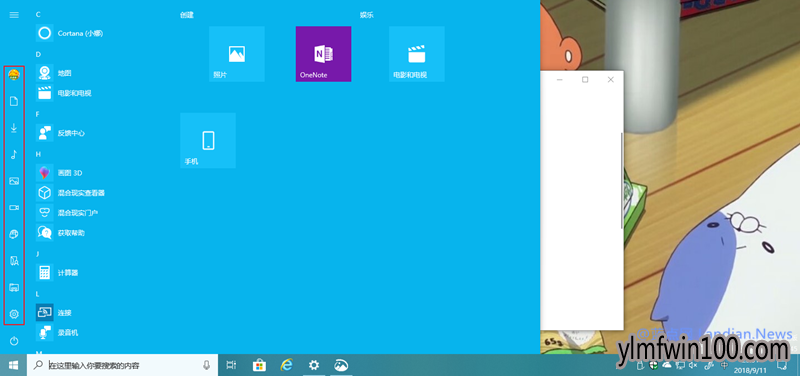Minimize the white window
800x376 pixels.
pos(560,80)
